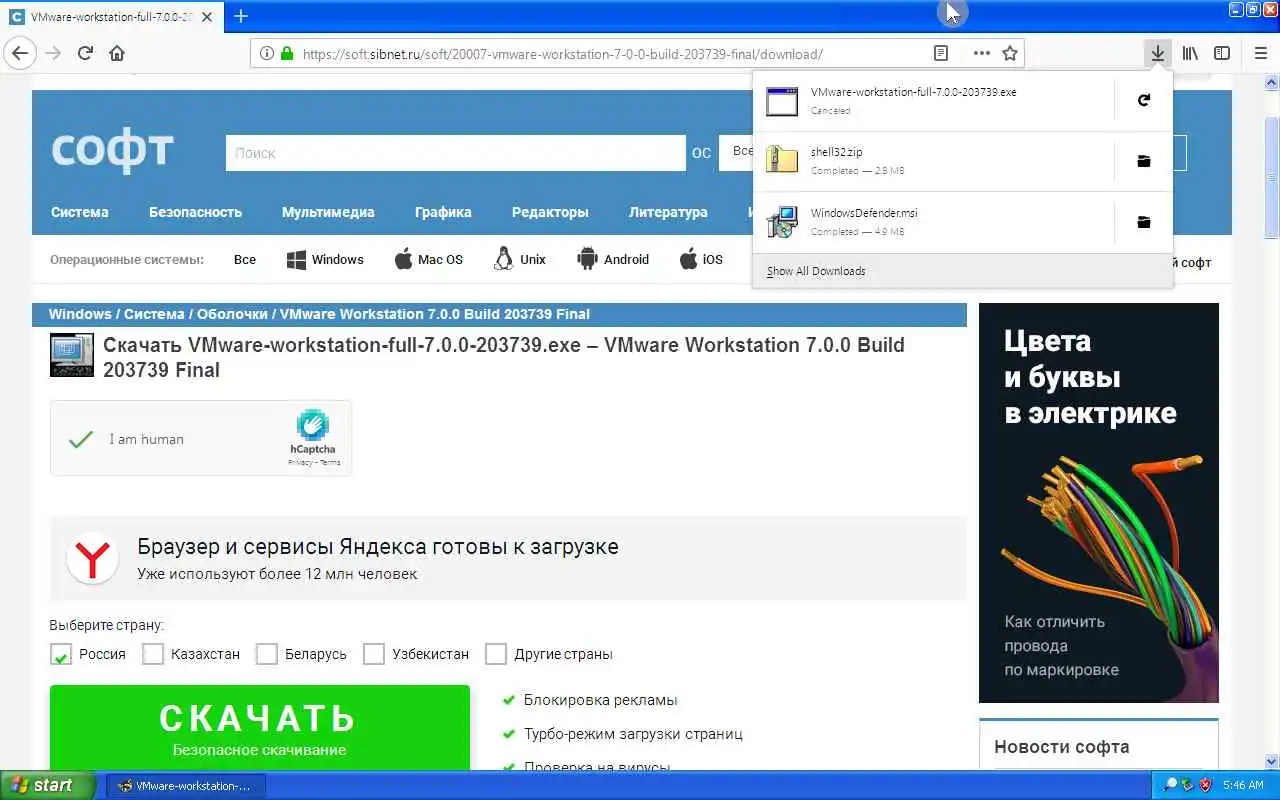Screen dimensions: 1280x800
Task: Click the Поиск search input field
Action: [x=456, y=153]
